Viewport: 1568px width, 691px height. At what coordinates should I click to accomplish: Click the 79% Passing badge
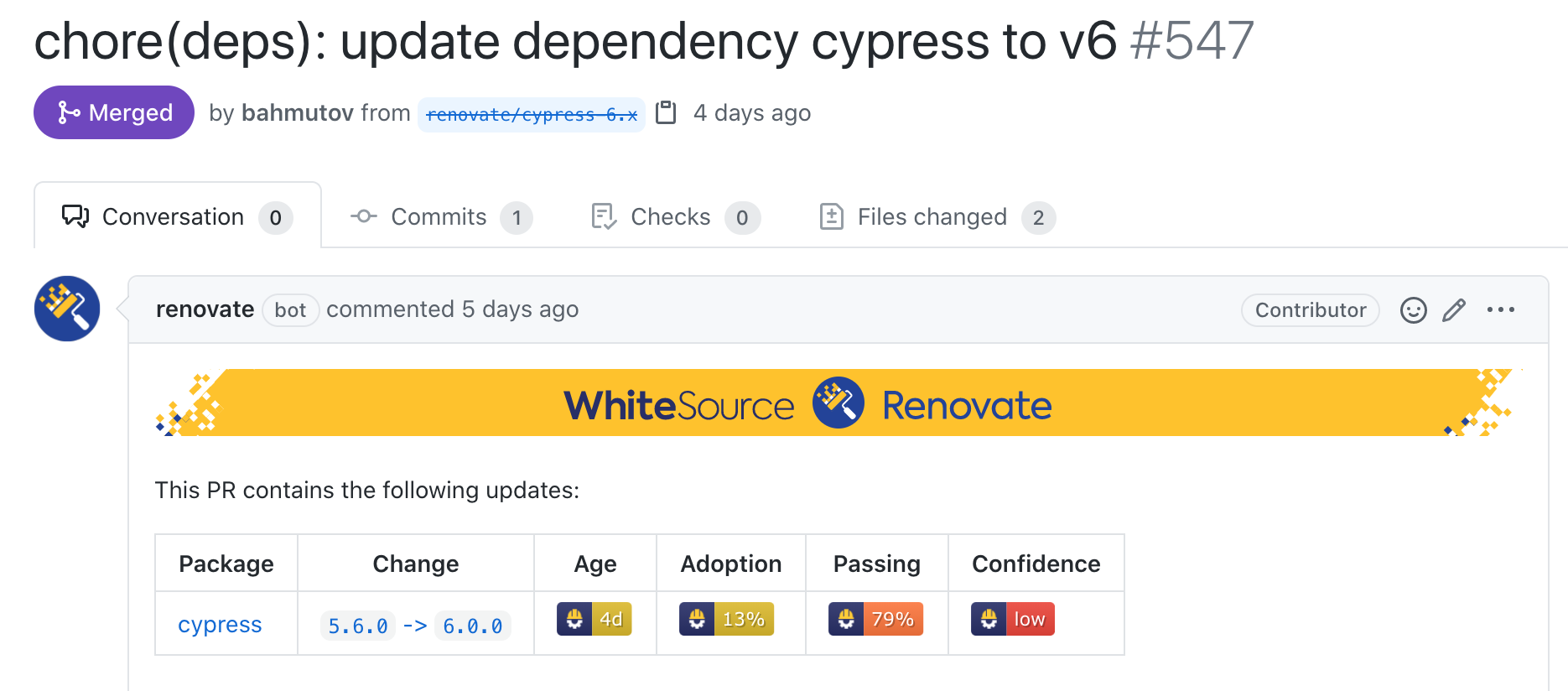point(875,619)
